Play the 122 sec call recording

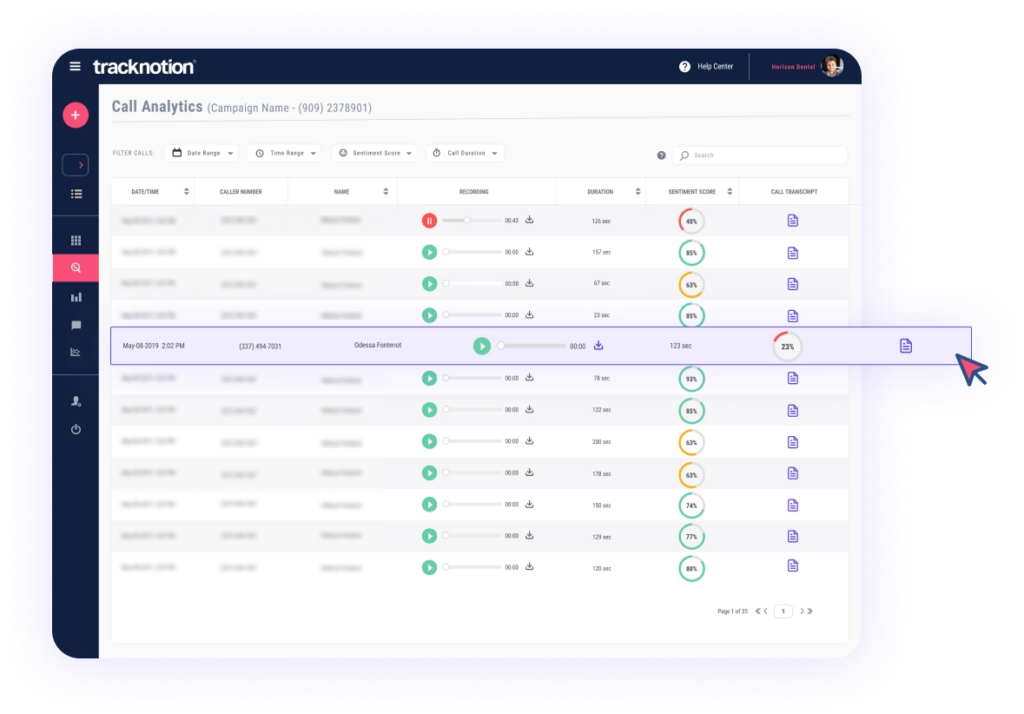[429, 410]
